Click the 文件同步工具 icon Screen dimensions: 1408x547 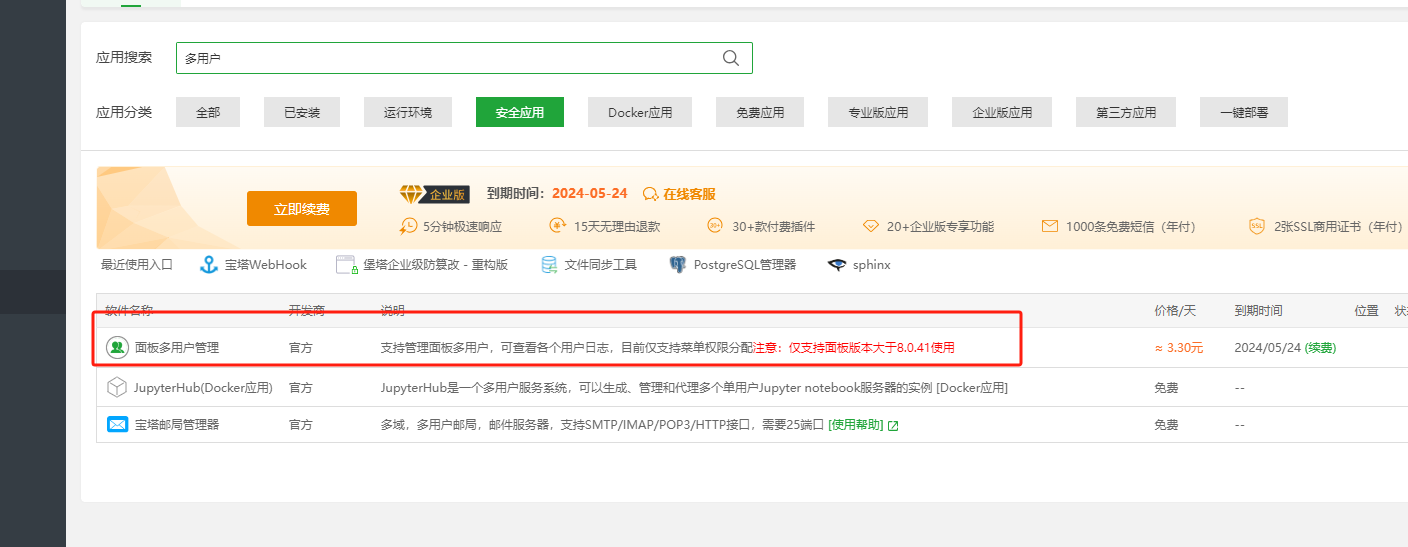point(549,265)
